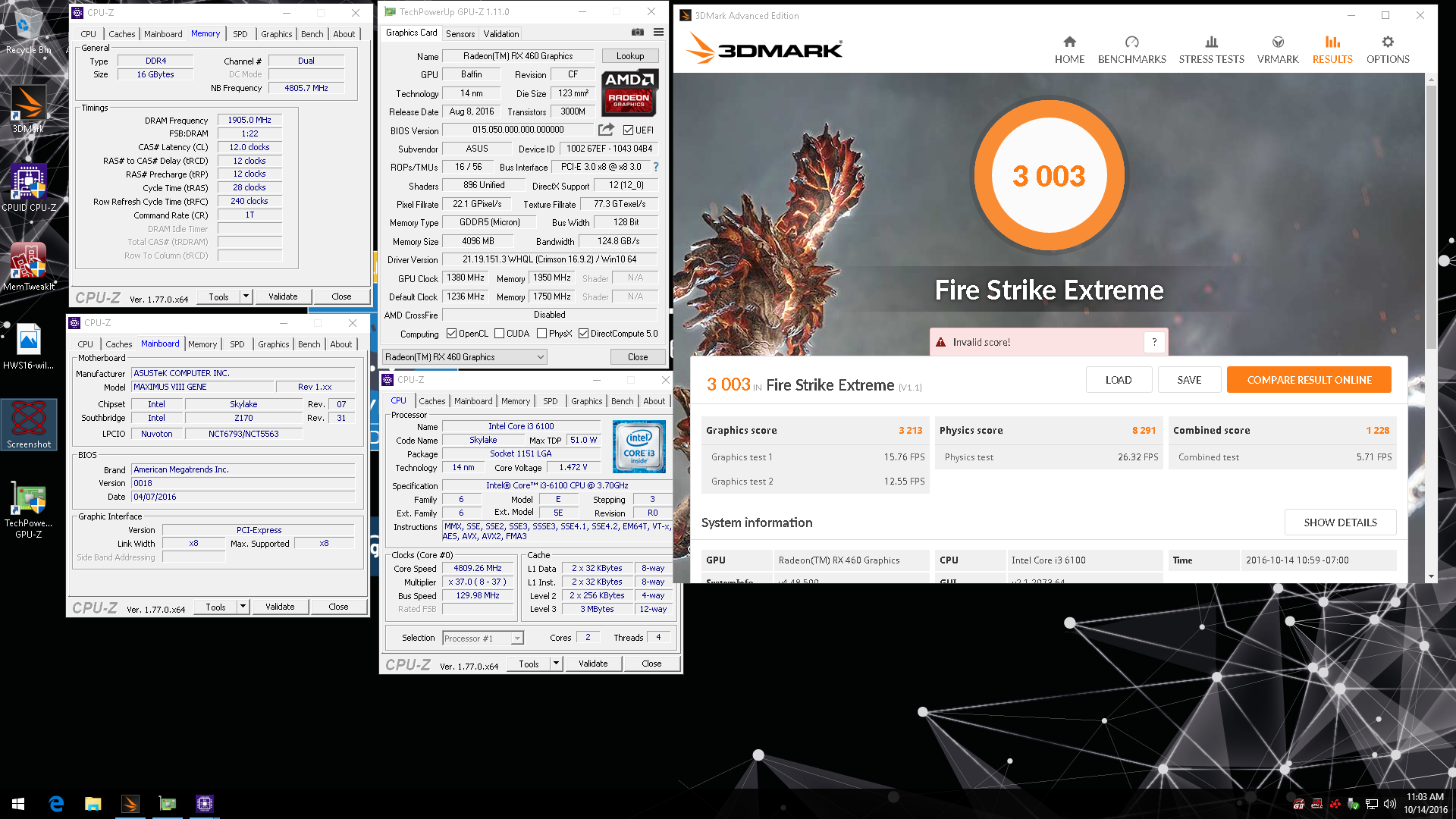Click the safely remove hardware tray icon
Screen dimensions: 1456x819
(1354, 804)
